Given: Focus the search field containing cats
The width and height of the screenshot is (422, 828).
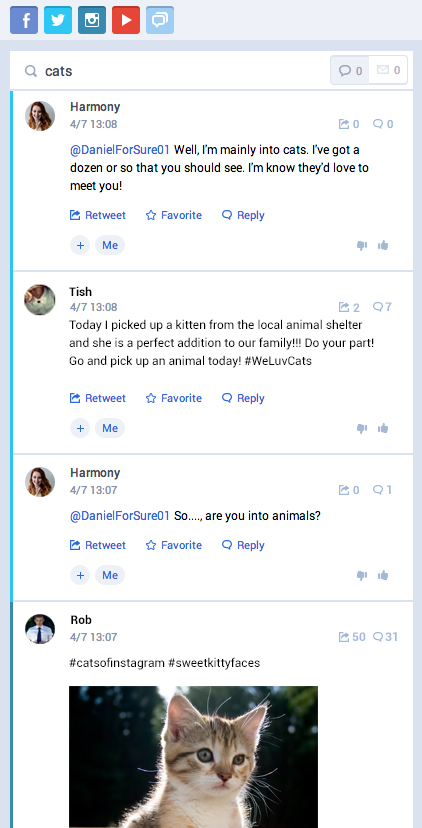Looking at the screenshot, I should pos(174,71).
